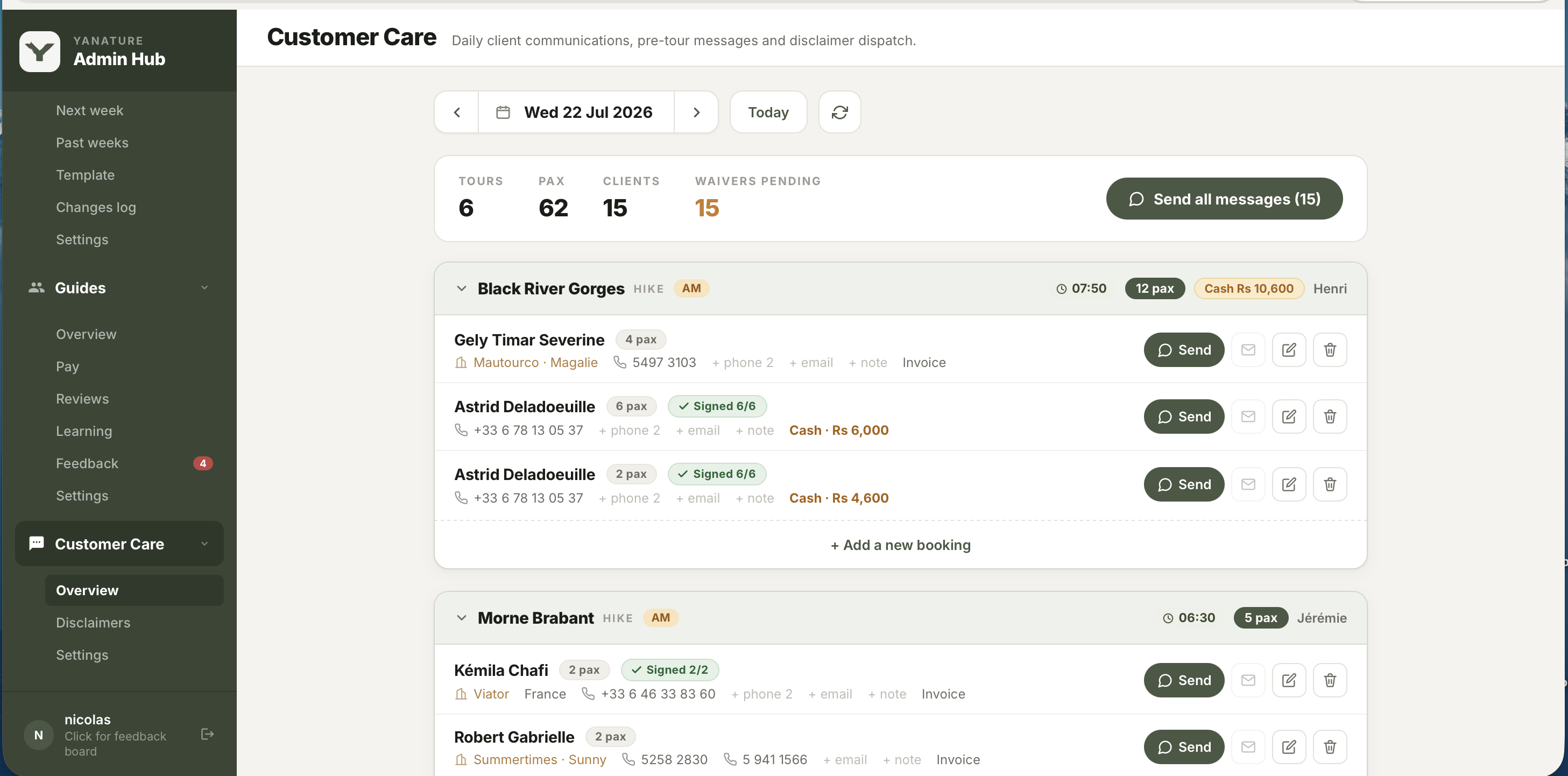Delete Kémila Chafi booking
The width and height of the screenshot is (1568, 776).
click(x=1330, y=680)
